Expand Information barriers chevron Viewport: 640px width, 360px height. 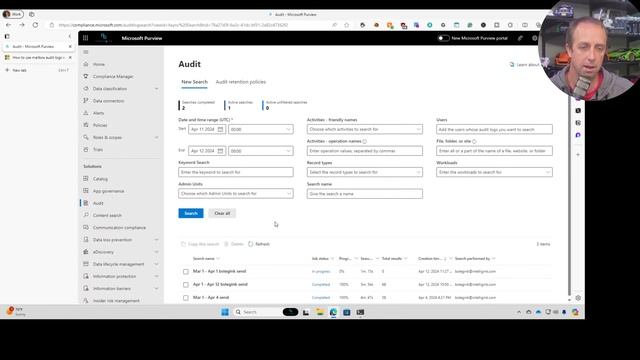(156, 289)
